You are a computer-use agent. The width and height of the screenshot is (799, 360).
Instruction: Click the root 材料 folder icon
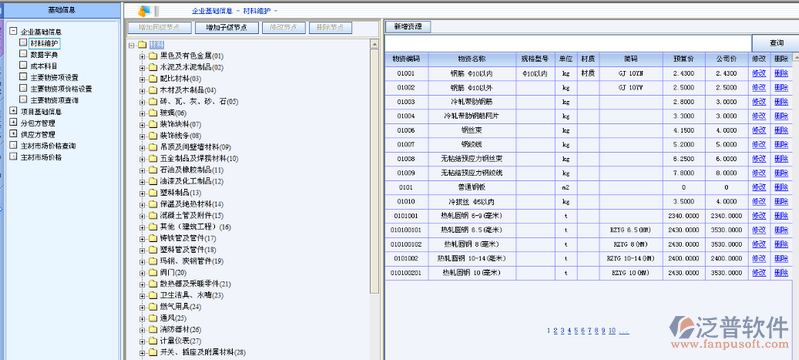click(142, 45)
